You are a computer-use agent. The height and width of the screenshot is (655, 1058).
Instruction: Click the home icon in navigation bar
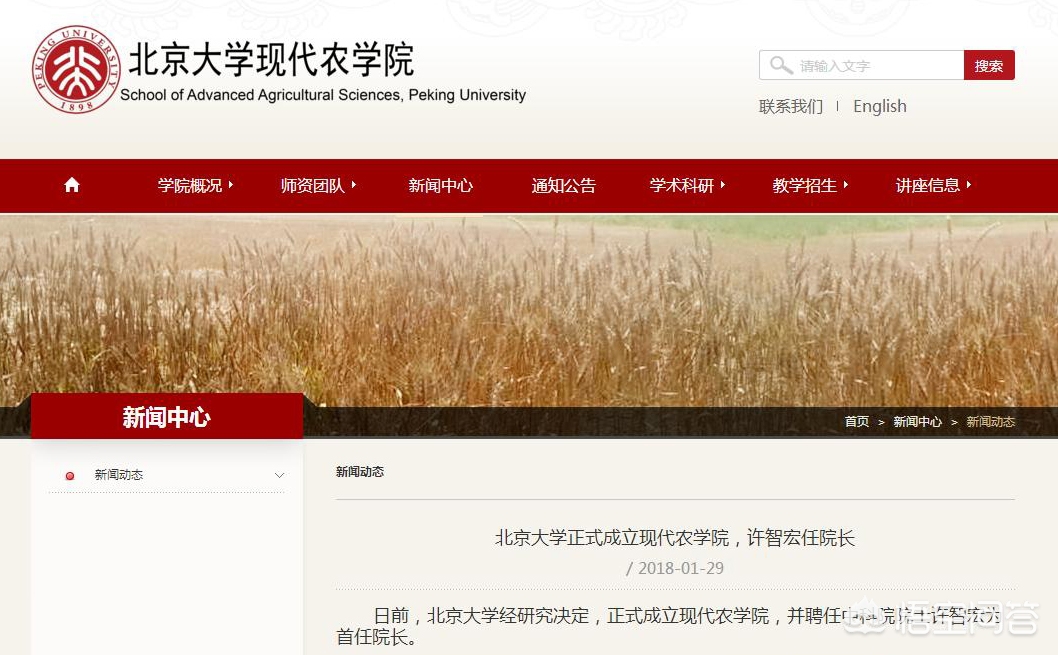(x=71, y=184)
